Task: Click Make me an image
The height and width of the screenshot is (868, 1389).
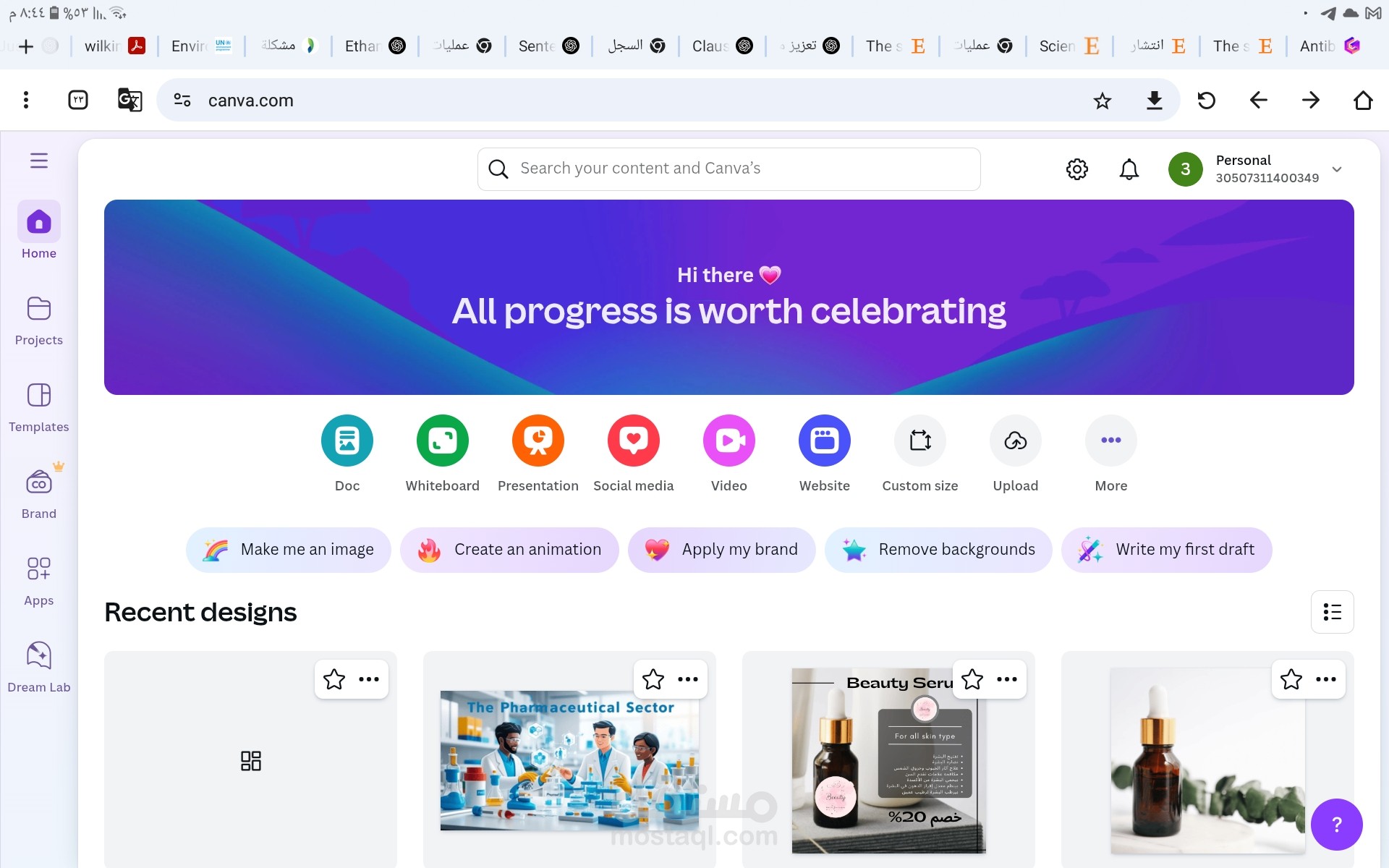Action: (x=289, y=550)
